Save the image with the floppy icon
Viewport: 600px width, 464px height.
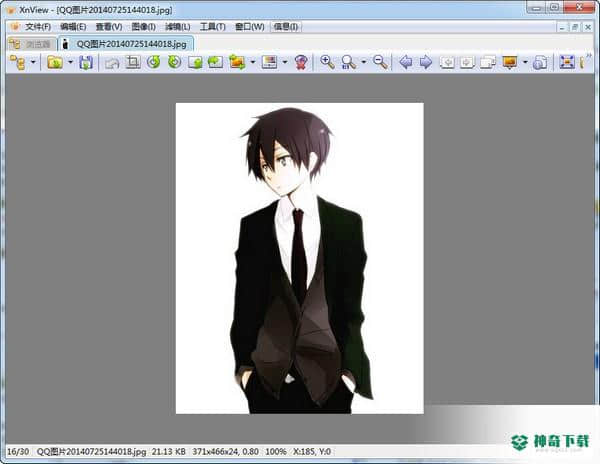tap(86, 62)
